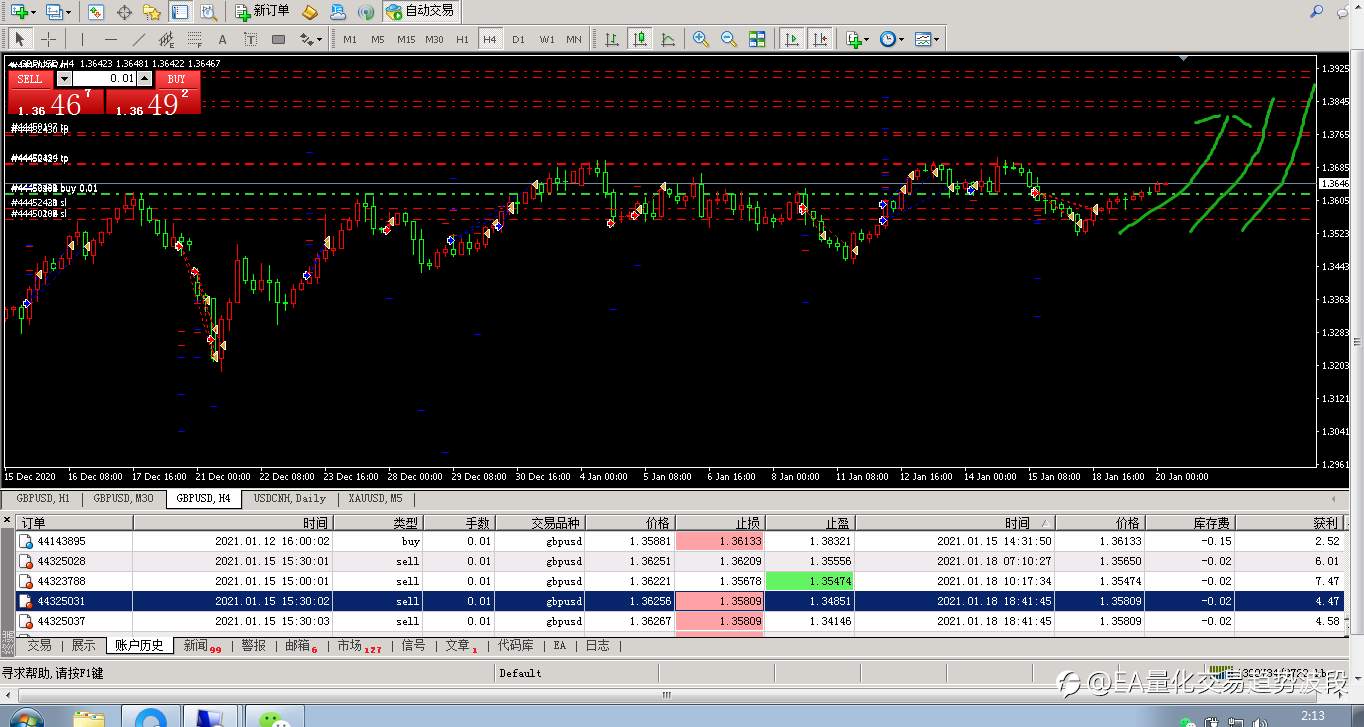This screenshot has width=1364, height=727.
Task: Open the Market Watch icon
Action: pyautogui.click(x=95, y=12)
